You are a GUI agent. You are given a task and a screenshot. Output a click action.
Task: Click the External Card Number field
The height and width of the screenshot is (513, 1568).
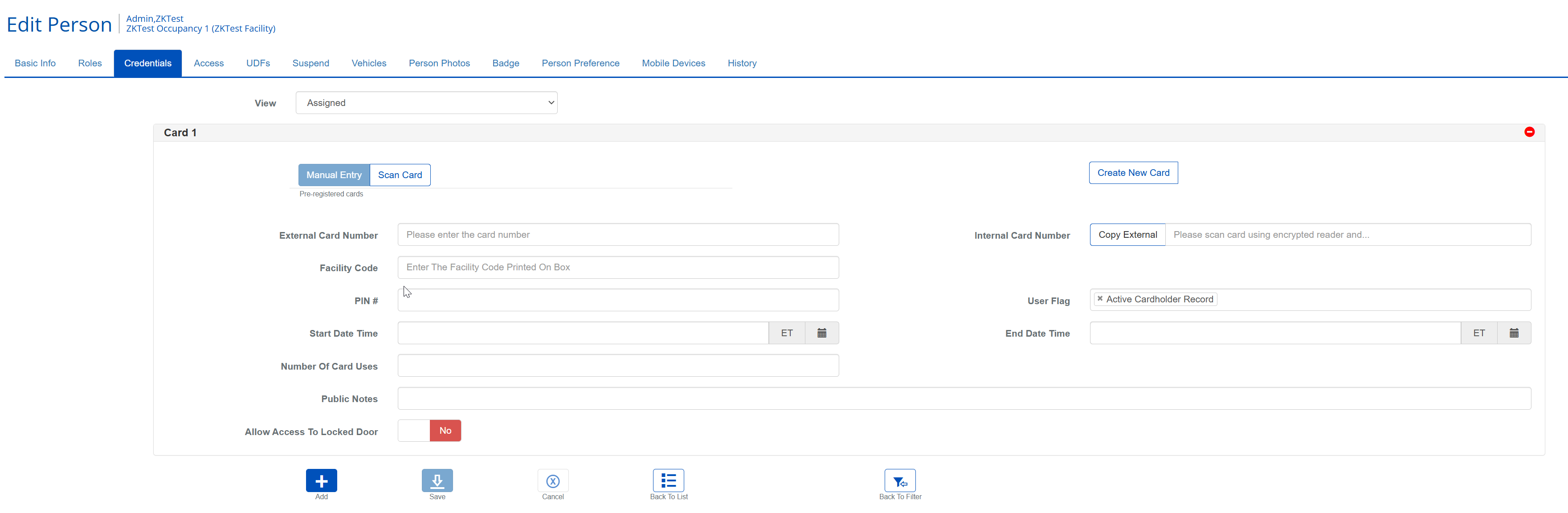click(x=618, y=235)
